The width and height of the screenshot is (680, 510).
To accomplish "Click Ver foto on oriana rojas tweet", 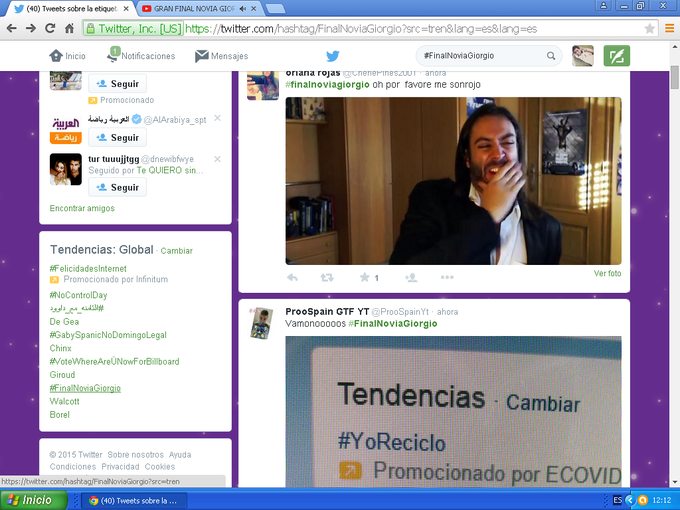I will (x=607, y=274).
